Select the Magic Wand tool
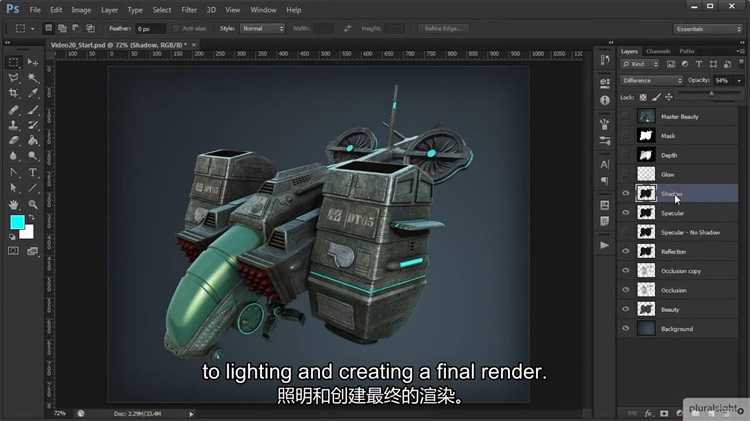This screenshot has width=750, height=421. point(31,78)
